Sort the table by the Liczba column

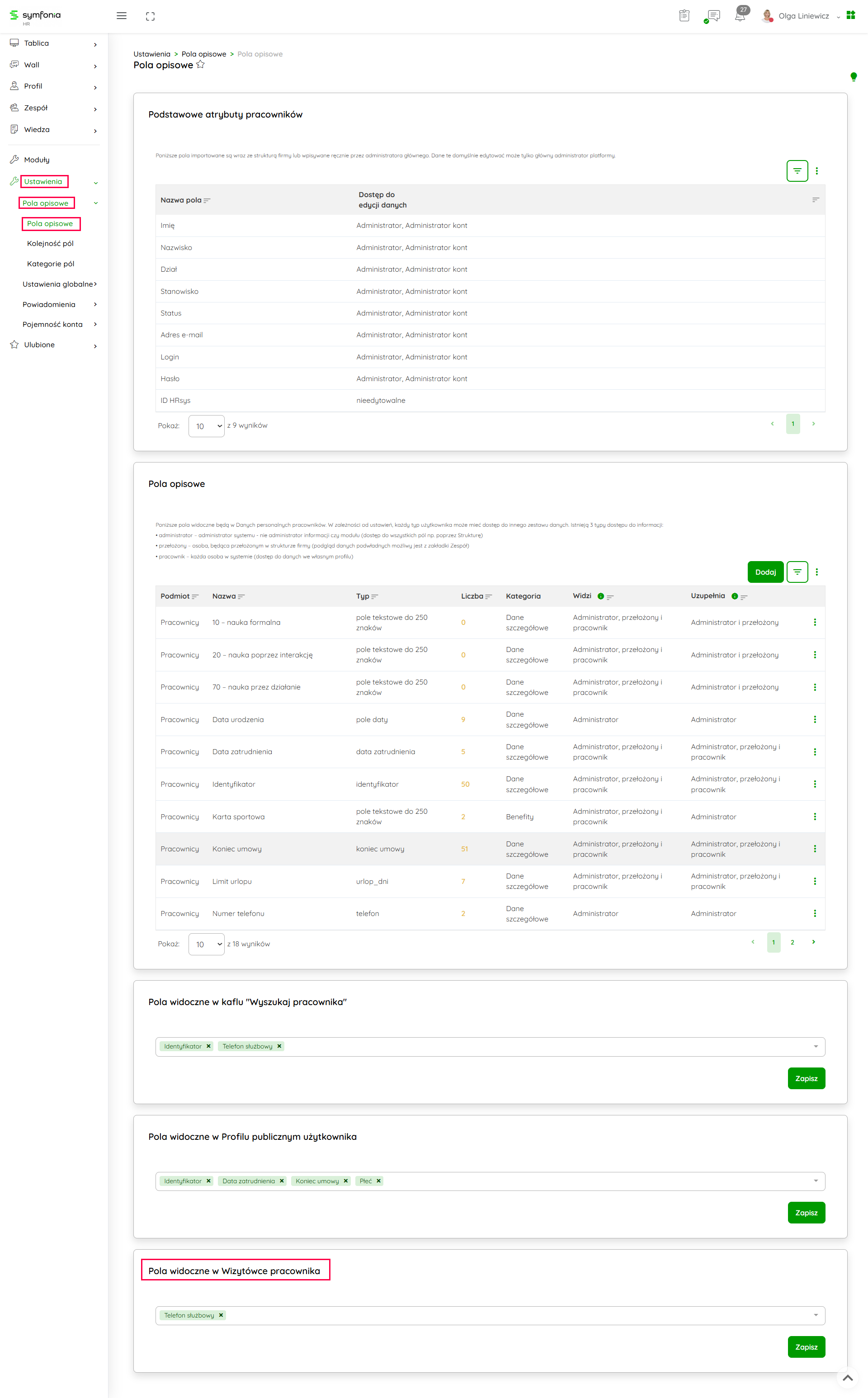coord(489,596)
